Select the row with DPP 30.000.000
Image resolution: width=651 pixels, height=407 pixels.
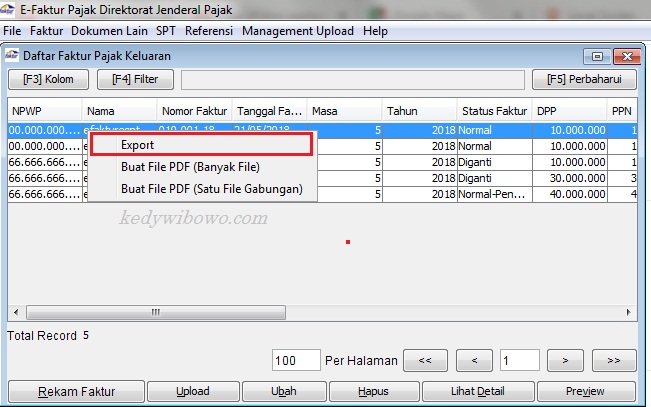(x=322, y=178)
